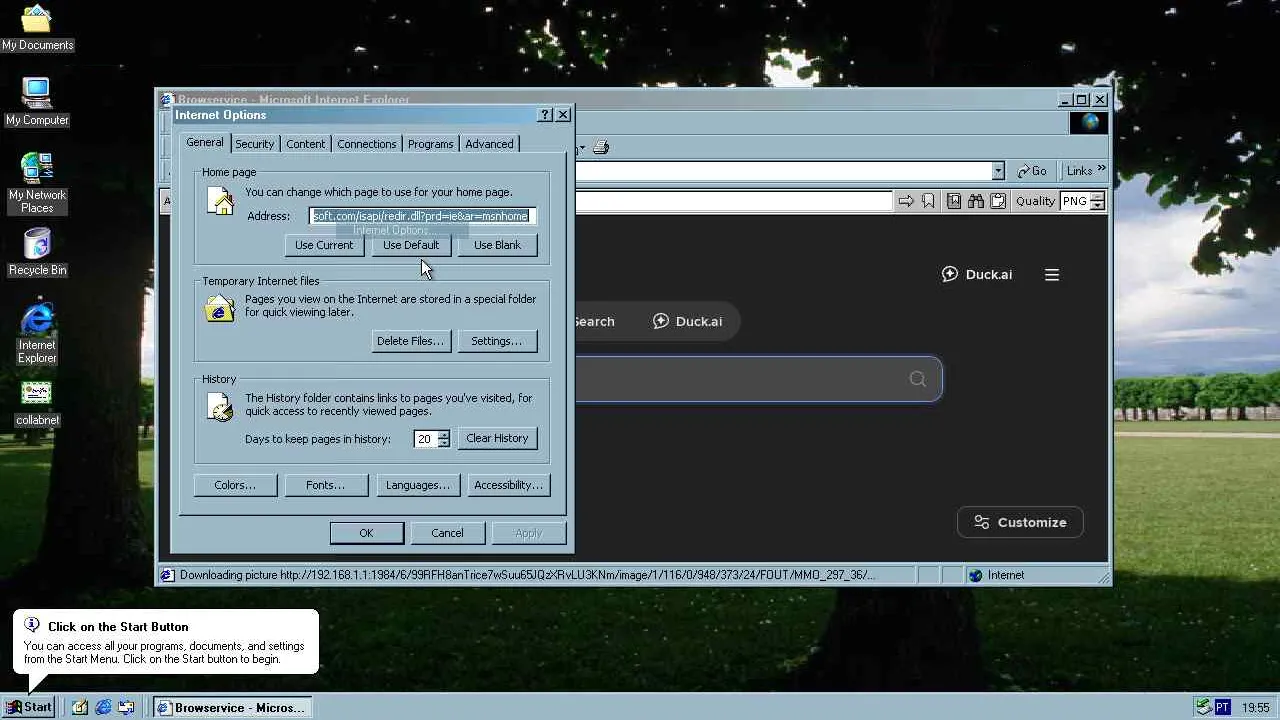Click the taskbar clock showing 19:55

1256,707
